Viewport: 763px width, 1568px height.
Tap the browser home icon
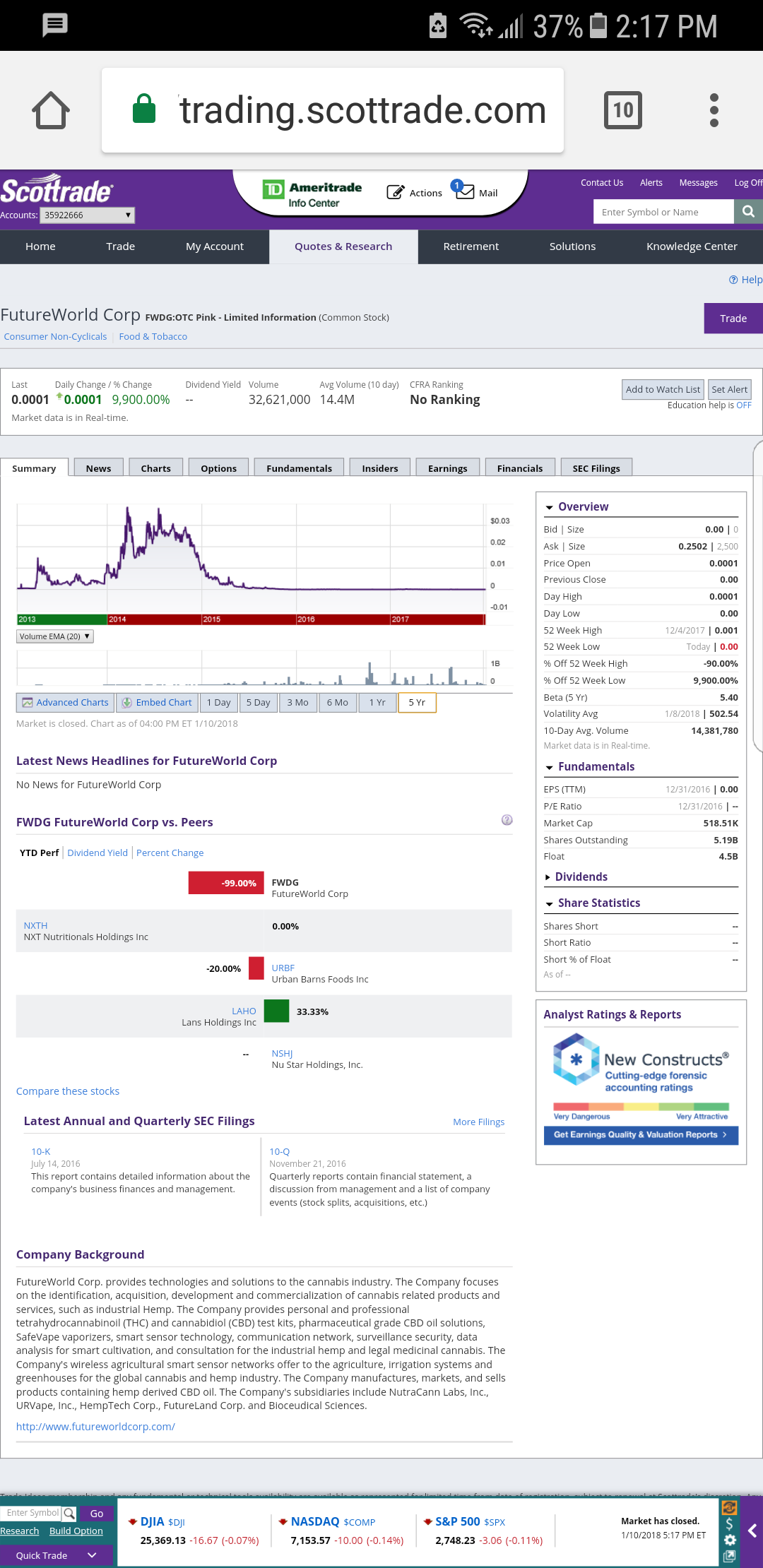click(51, 110)
